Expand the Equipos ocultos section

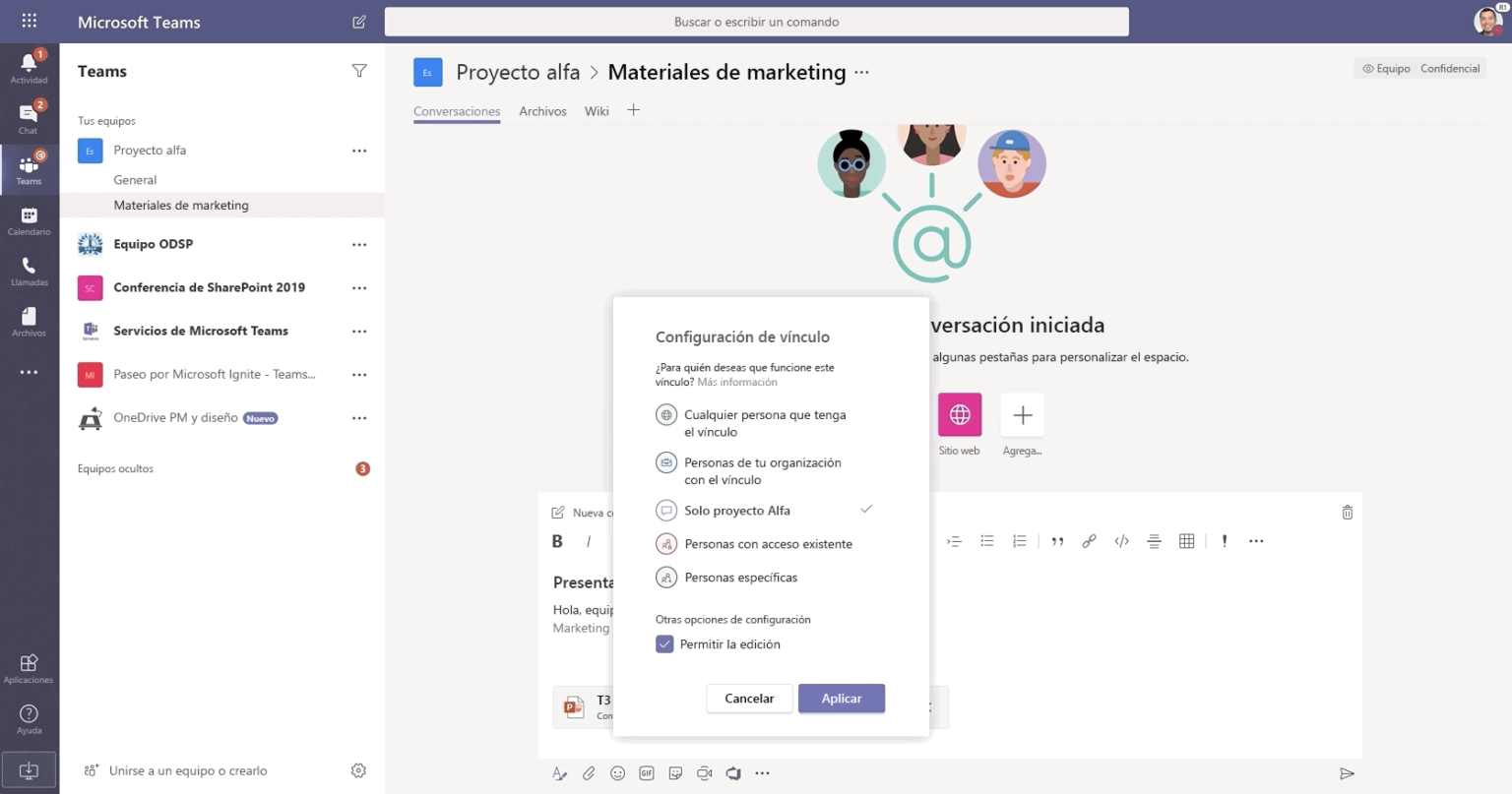pos(115,468)
